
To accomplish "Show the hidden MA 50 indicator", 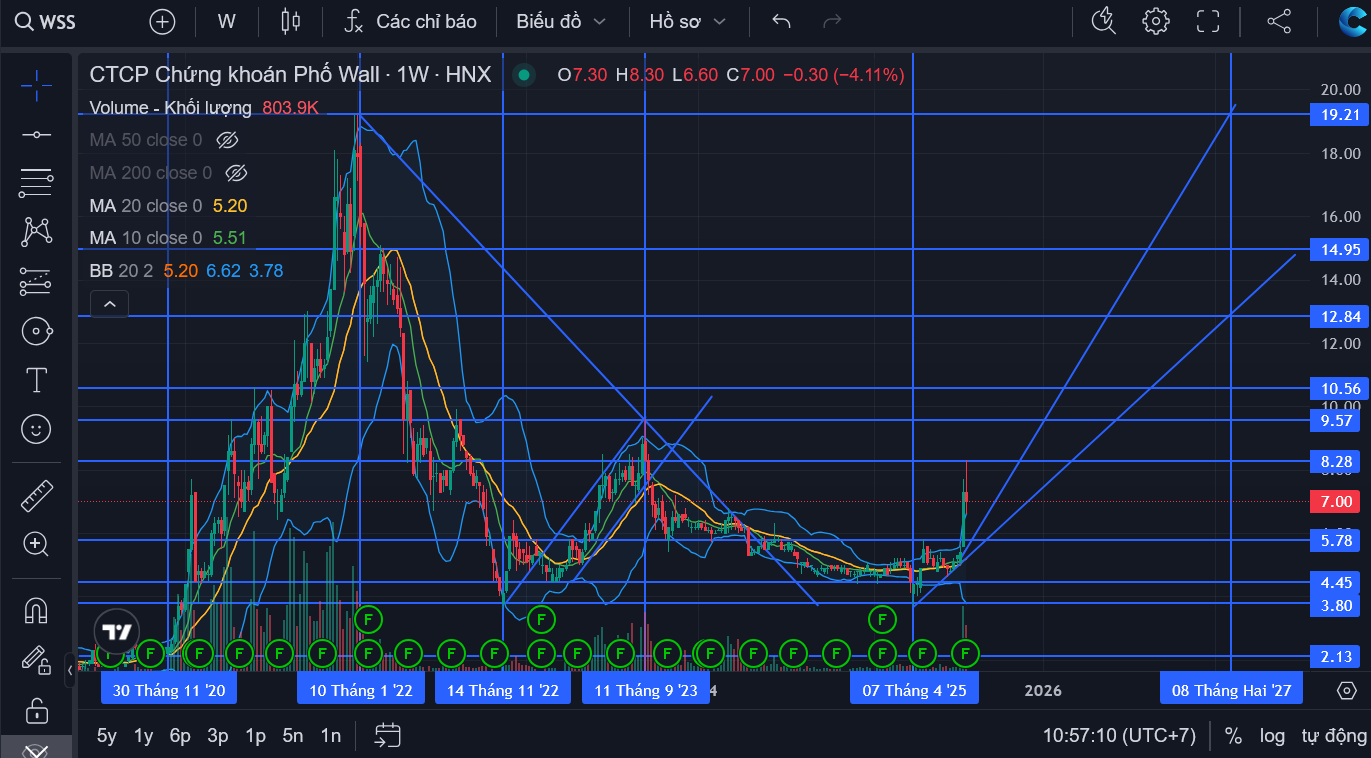I will coord(228,140).
